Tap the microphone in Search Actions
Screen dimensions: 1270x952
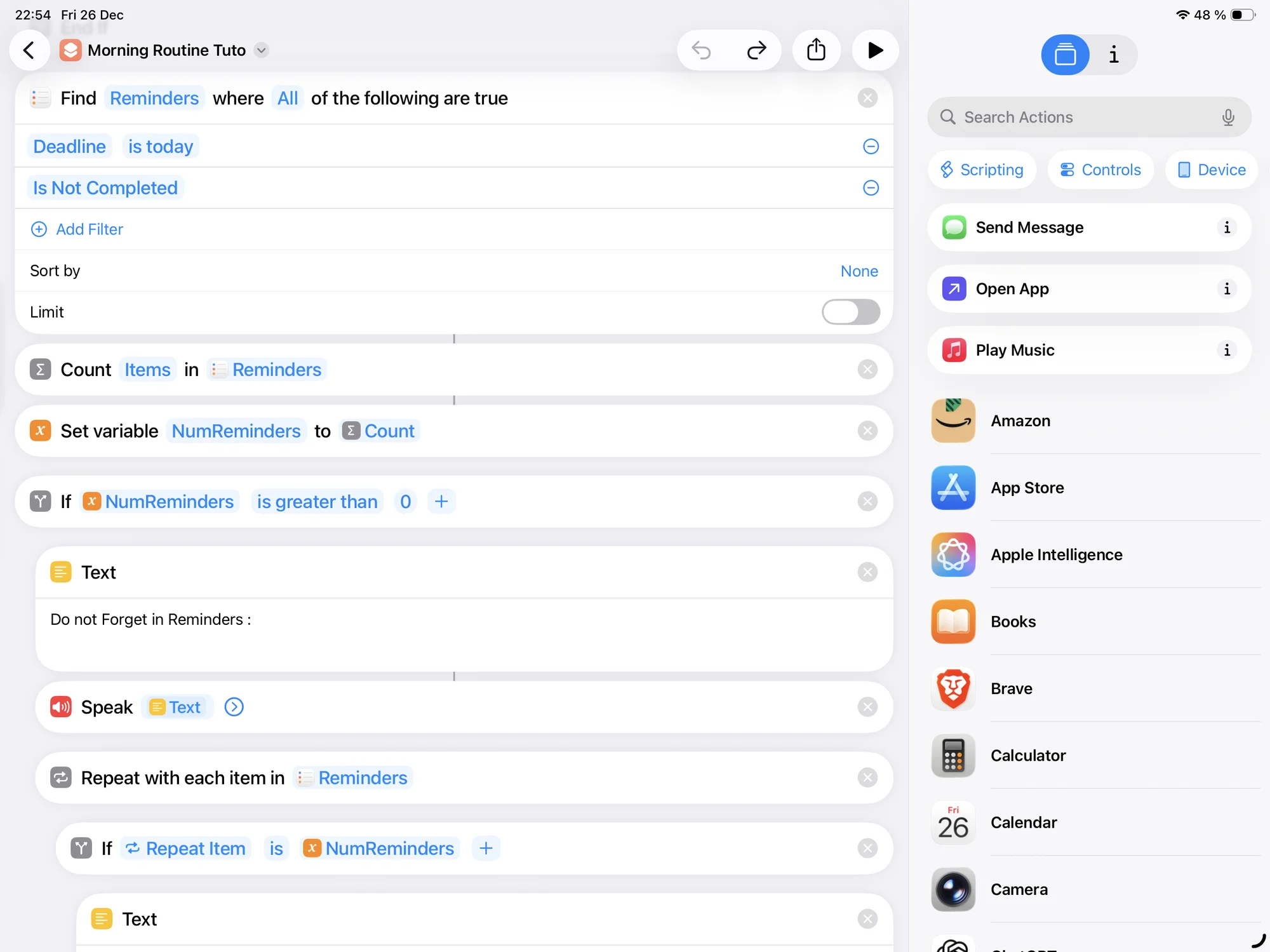pos(1228,117)
